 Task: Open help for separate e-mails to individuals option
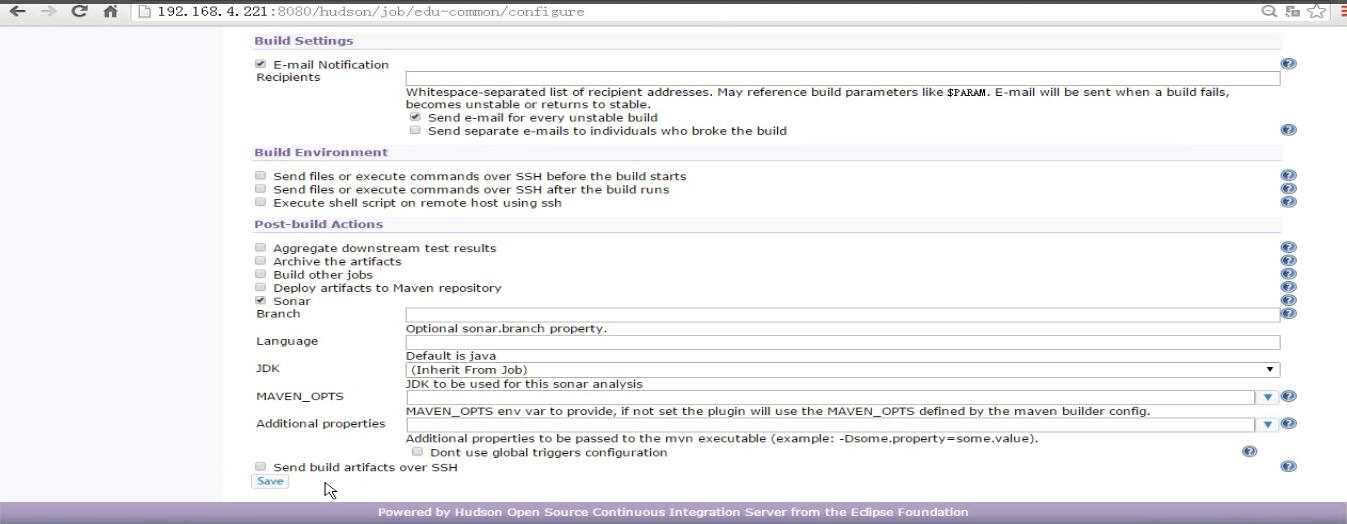1288,130
